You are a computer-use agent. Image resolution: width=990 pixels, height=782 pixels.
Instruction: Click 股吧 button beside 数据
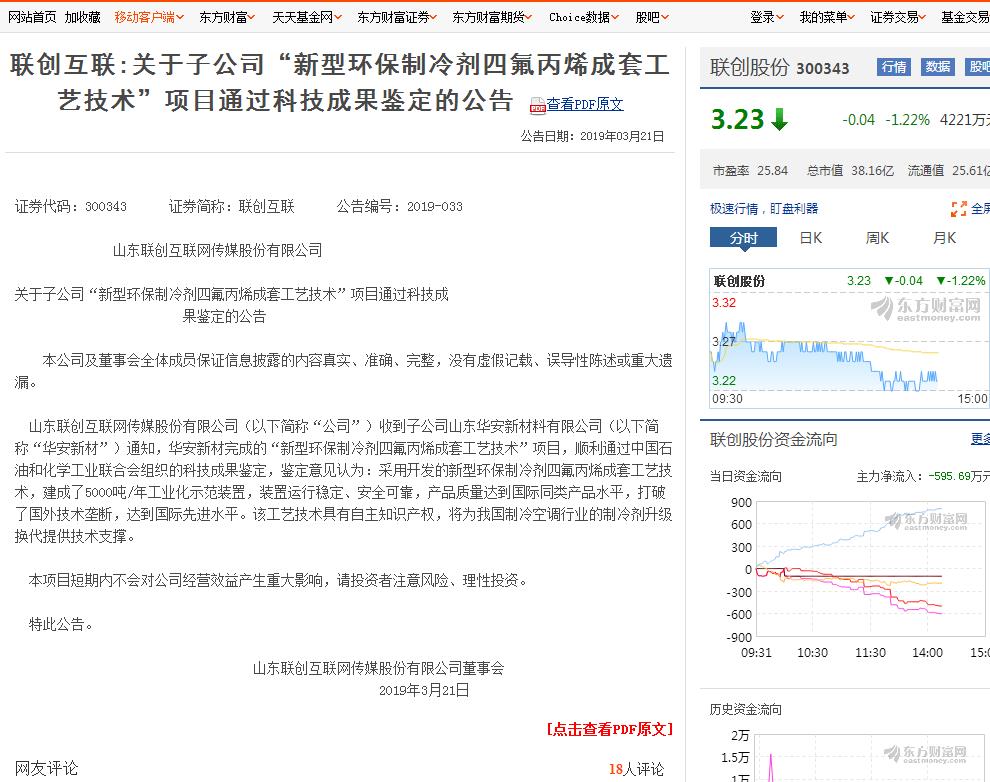978,67
